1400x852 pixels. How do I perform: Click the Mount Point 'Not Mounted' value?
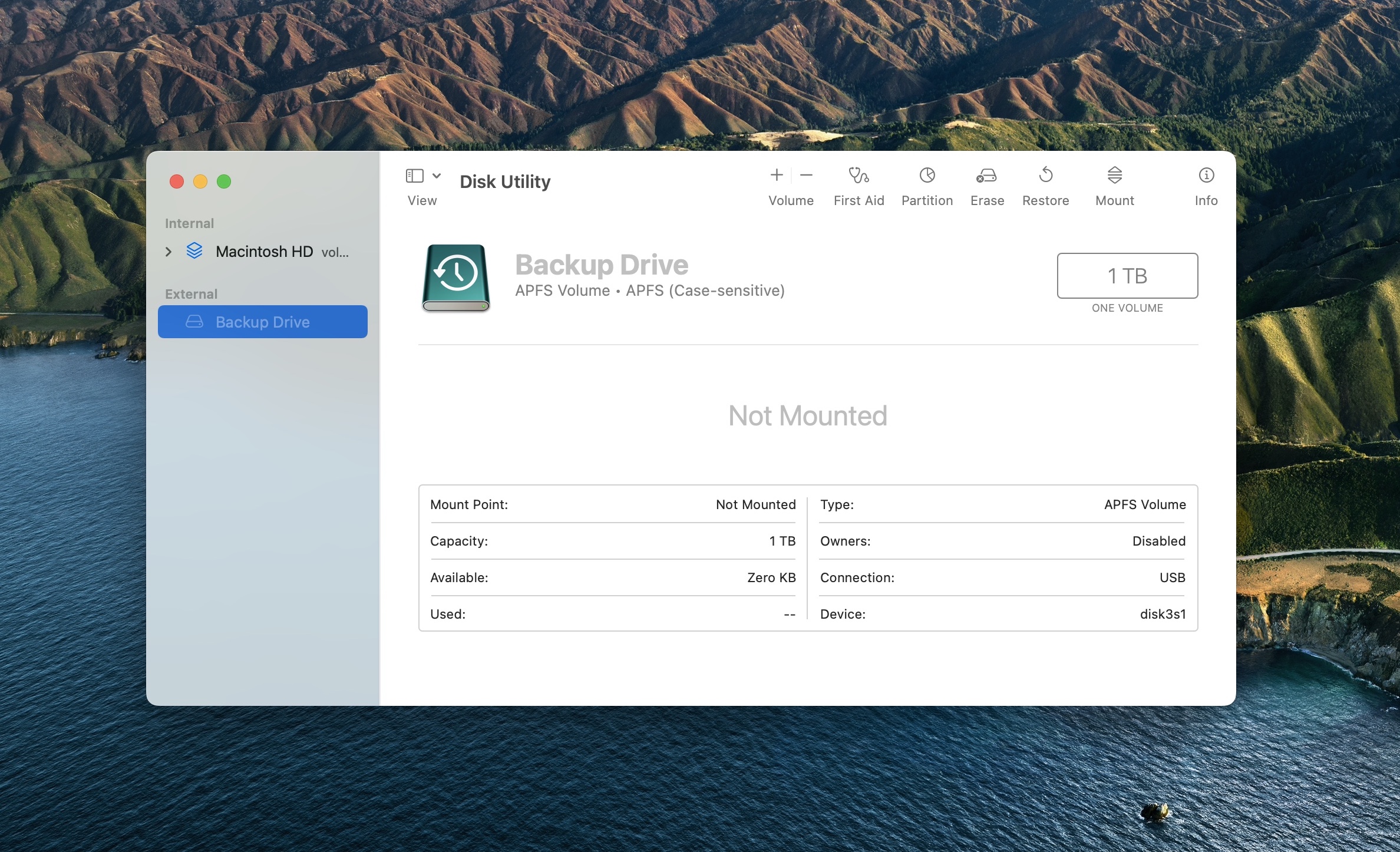(x=756, y=505)
